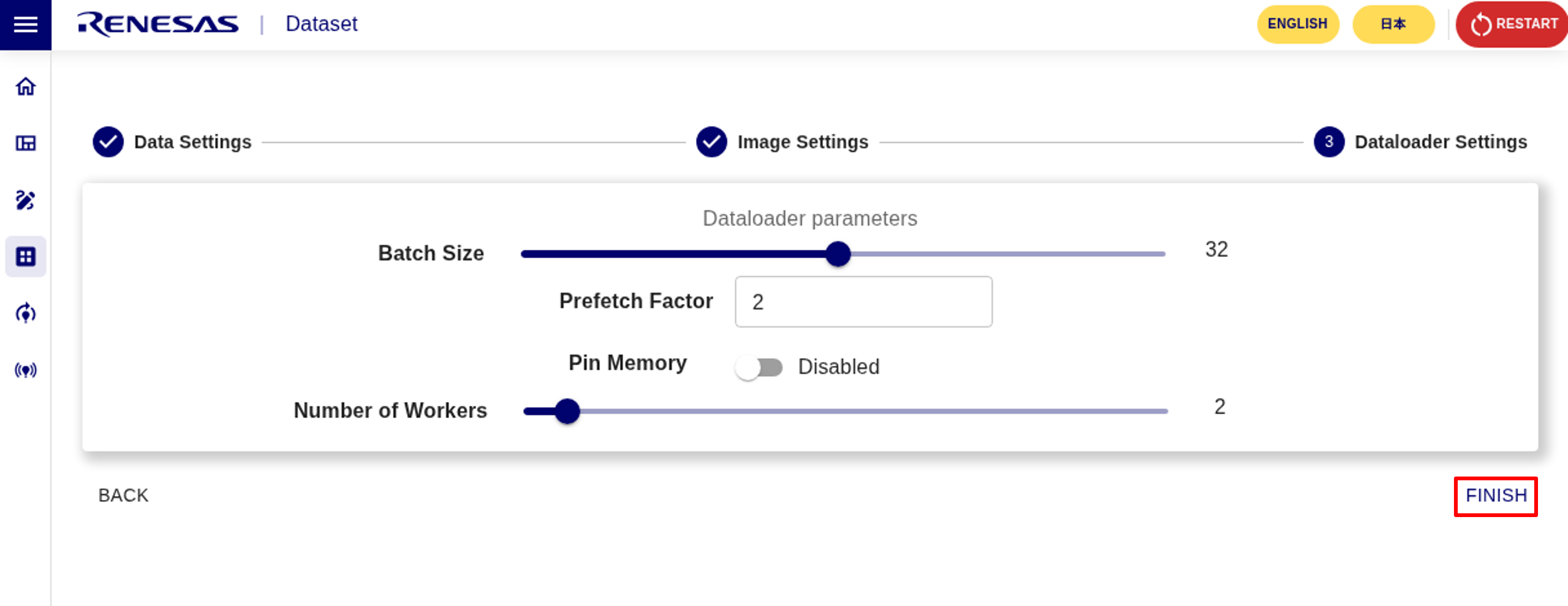This screenshot has height=606, width=1568.
Task: Click the Prefetch Factor input field
Action: tap(863, 302)
